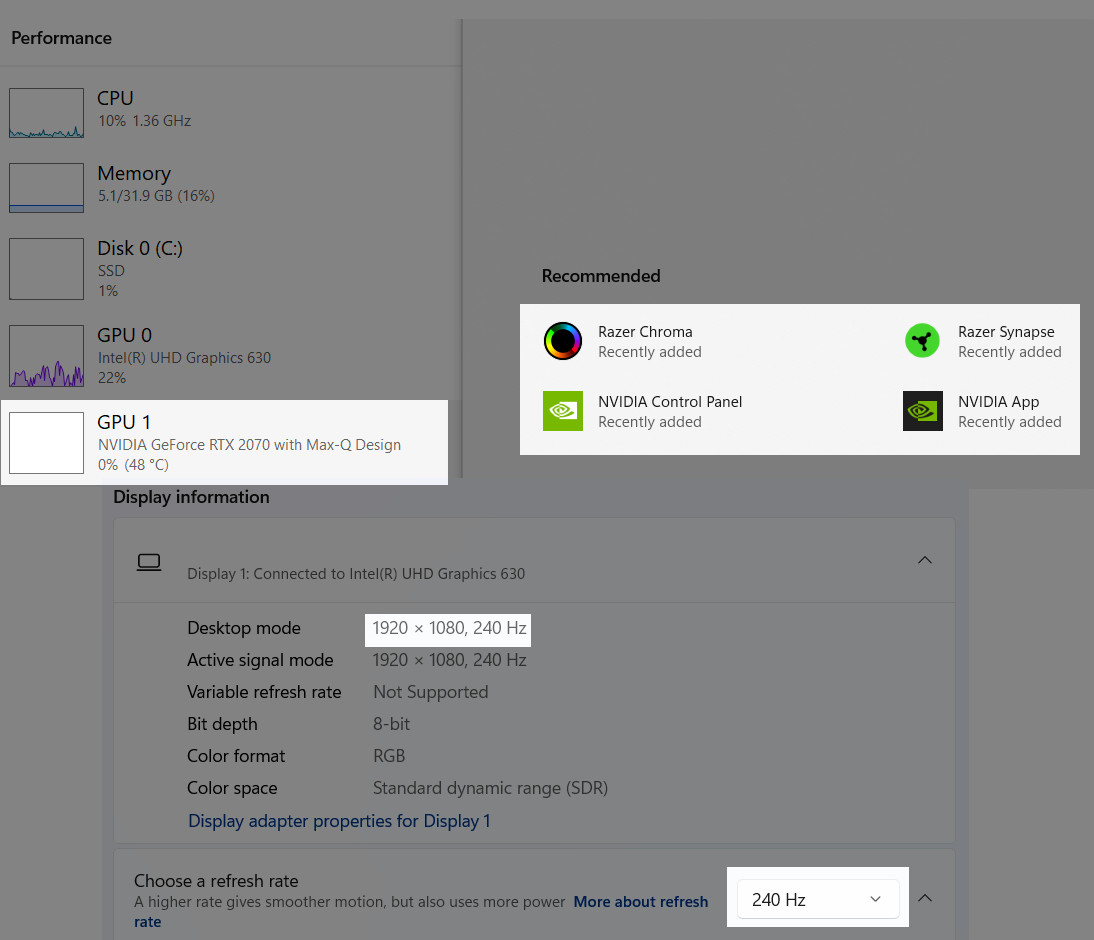Click the Standard dynamic range (SDR) value

tap(490, 788)
